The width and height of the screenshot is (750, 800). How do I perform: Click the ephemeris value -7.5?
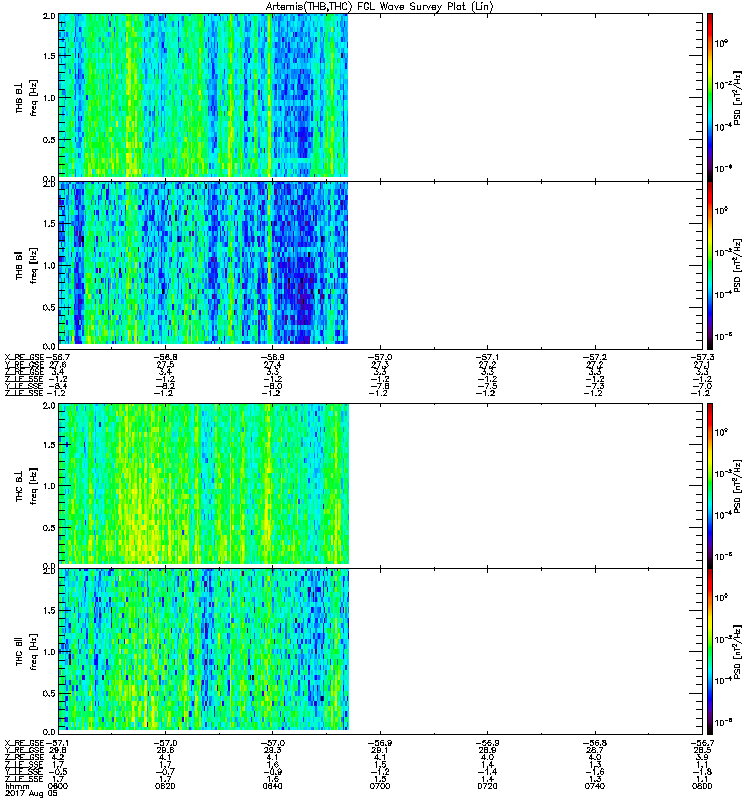(x=487, y=386)
